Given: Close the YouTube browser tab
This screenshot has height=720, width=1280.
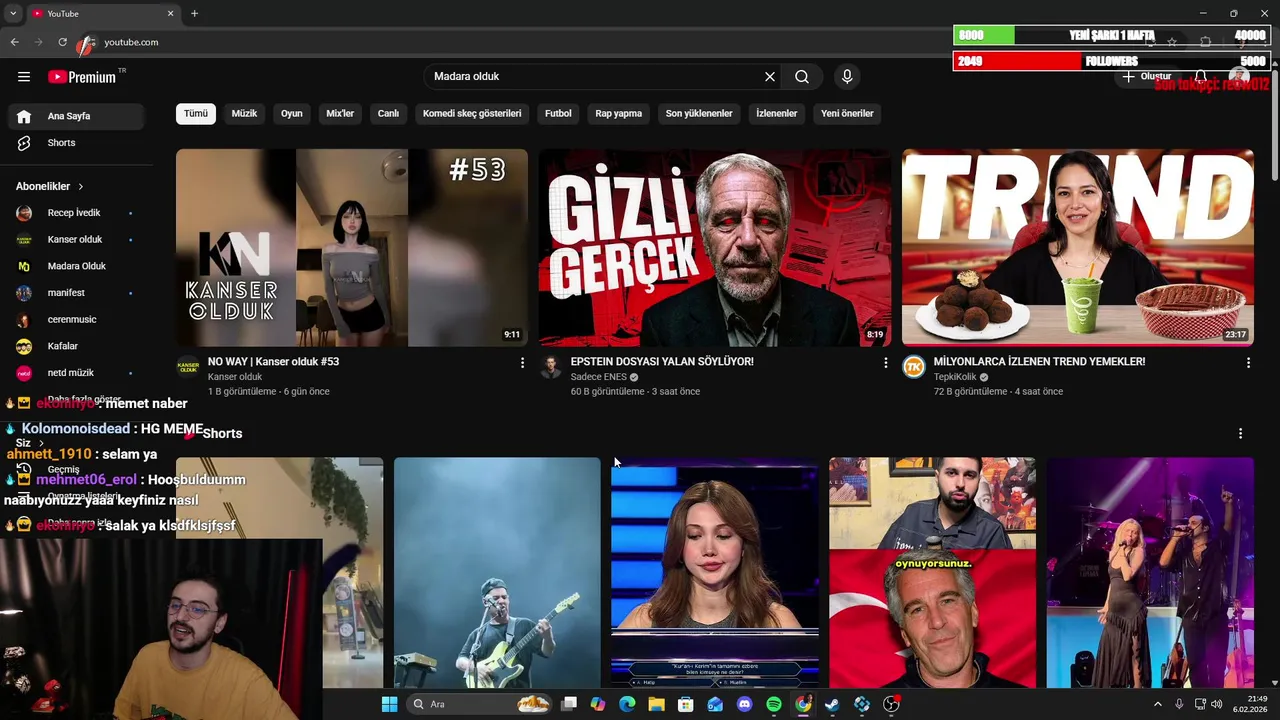Looking at the screenshot, I should click(170, 13).
